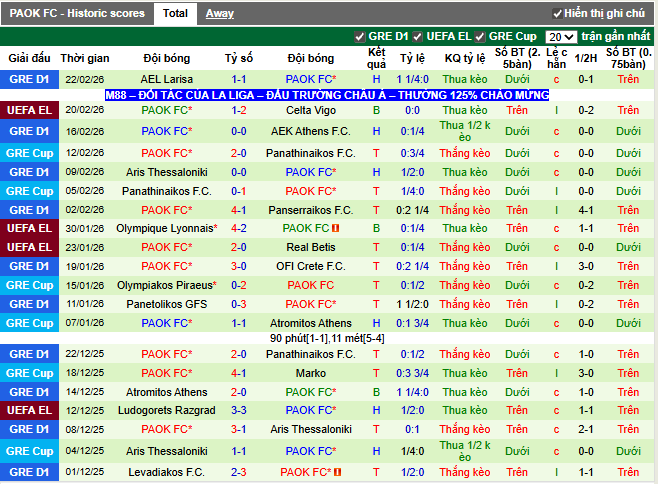Click the red card icon beside PAOK FC vs Lyonnais

click(335, 228)
